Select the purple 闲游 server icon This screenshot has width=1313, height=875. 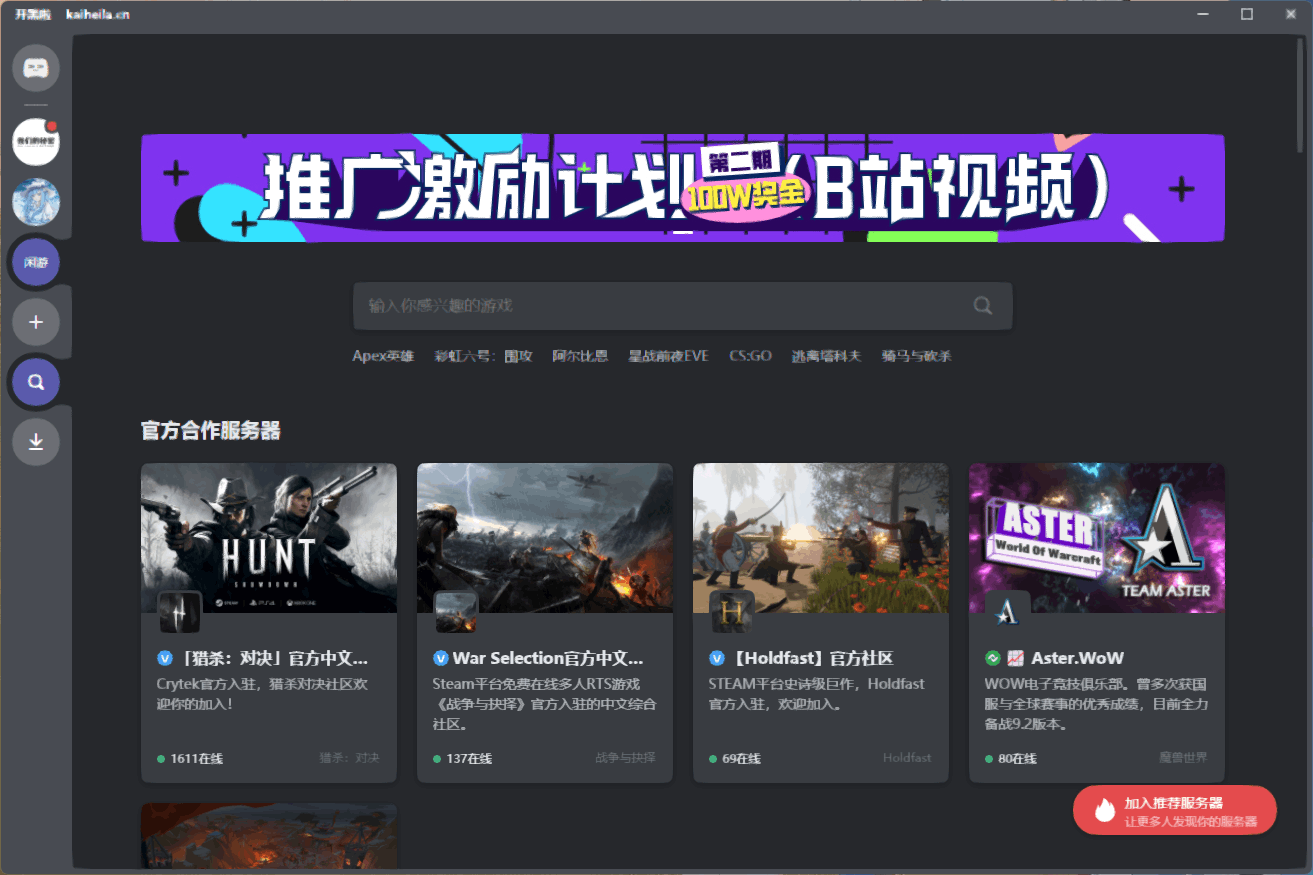click(x=36, y=262)
